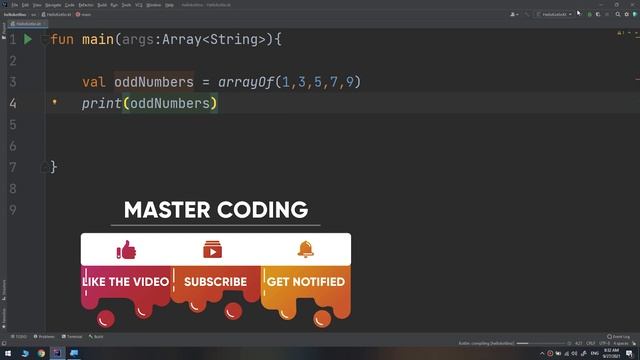
Task: Open the Help menu
Action: click(x=169, y=5)
